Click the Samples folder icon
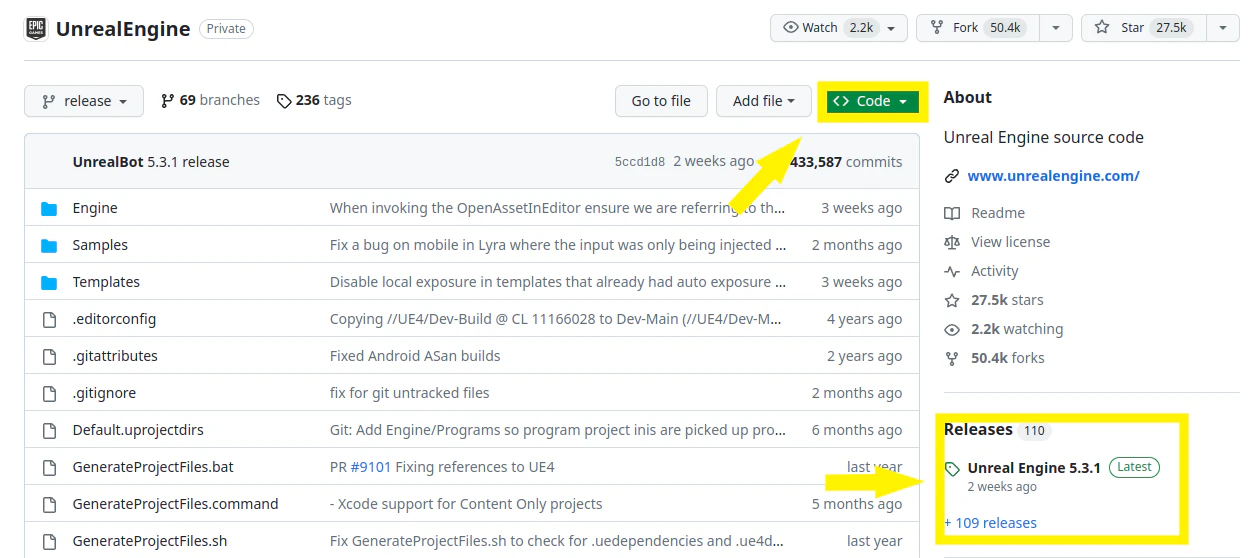This screenshot has width=1256, height=558. pyautogui.click(x=49, y=245)
